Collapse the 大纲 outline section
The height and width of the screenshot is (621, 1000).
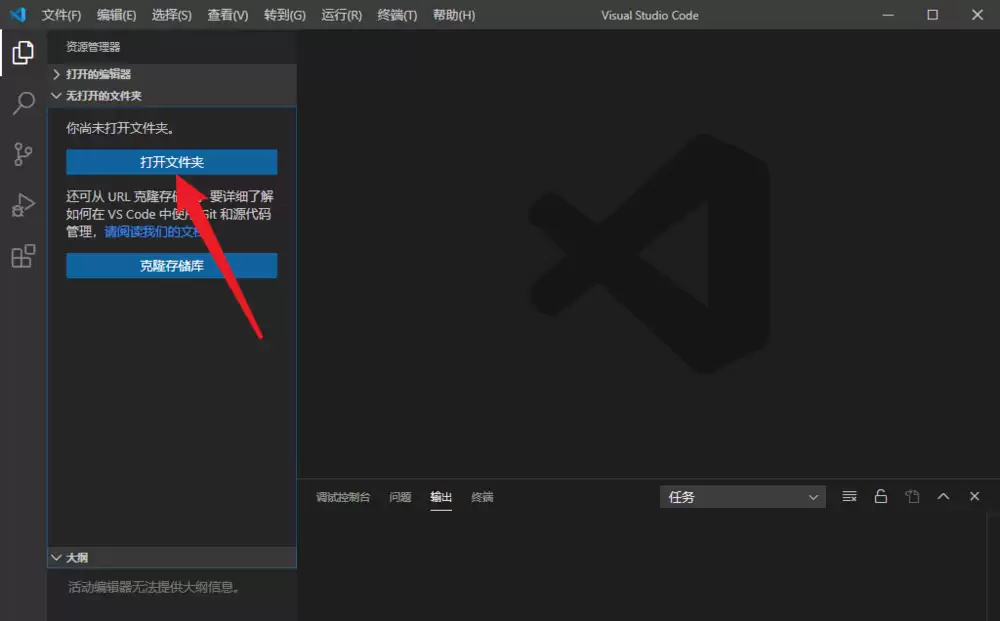tap(172, 557)
